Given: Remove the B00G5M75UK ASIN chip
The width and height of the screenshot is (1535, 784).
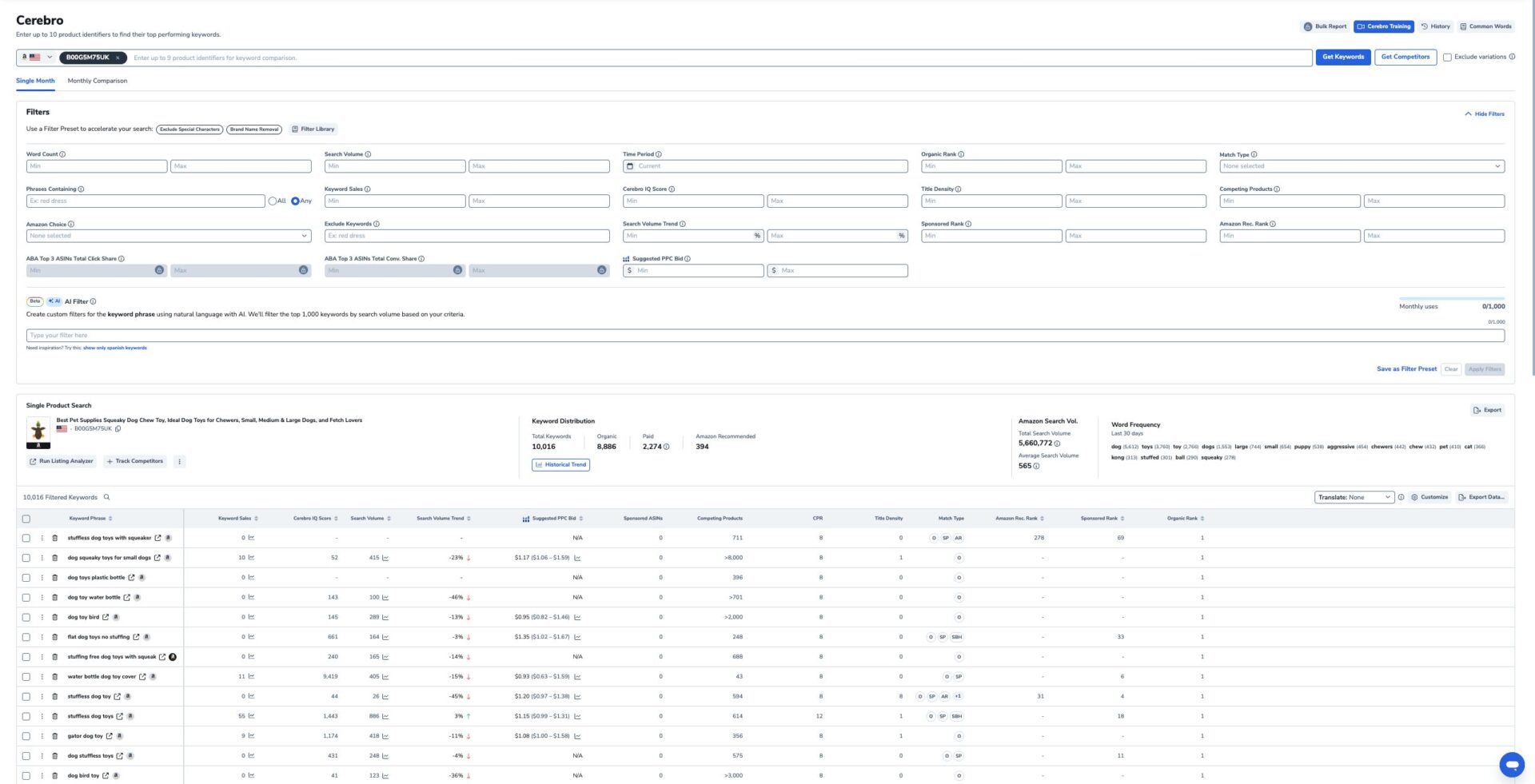Looking at the screenshot, I should point(118,58).
